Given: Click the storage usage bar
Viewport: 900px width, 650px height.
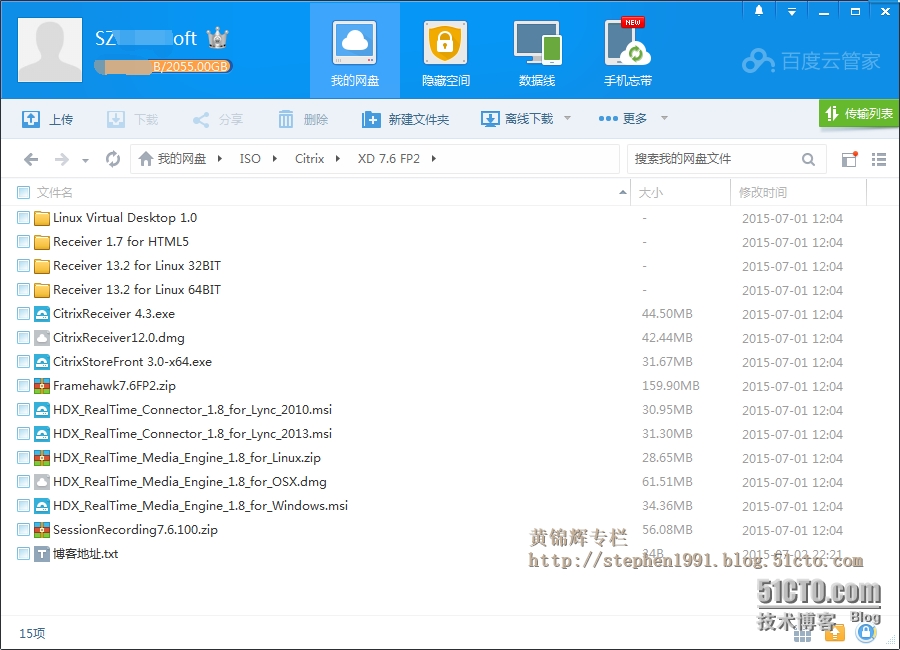Looking at the screenshot, I should (163, 67).
